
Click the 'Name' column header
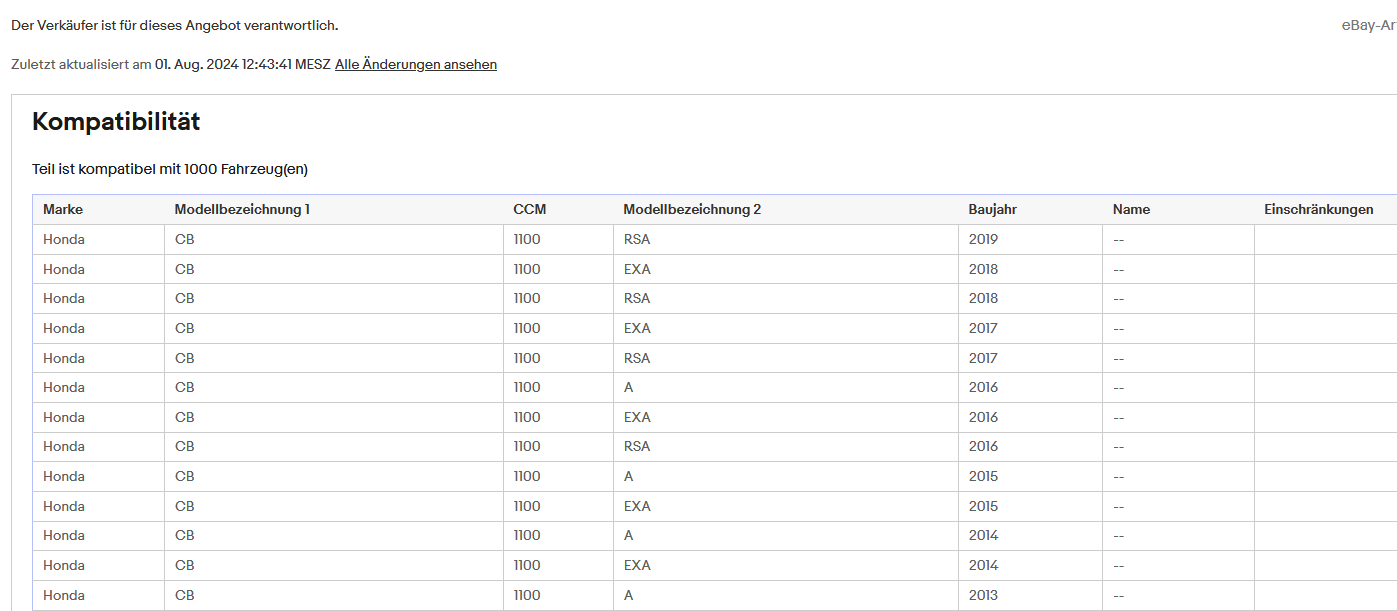click(1131, 210)
